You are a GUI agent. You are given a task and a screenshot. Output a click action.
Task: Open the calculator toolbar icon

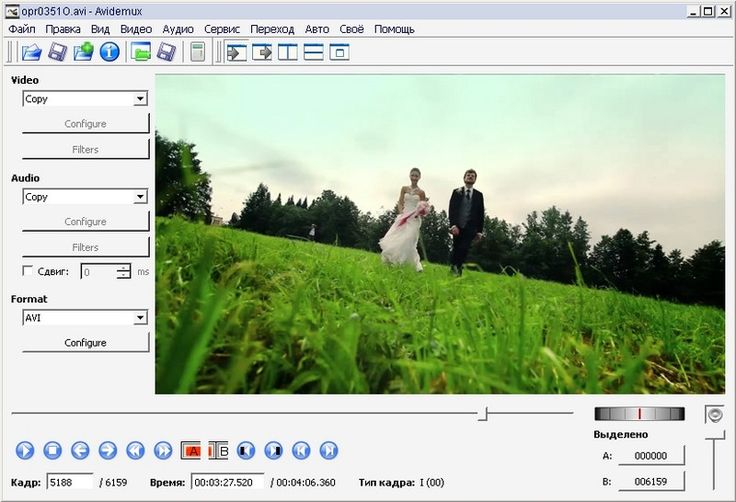(198, 52)
